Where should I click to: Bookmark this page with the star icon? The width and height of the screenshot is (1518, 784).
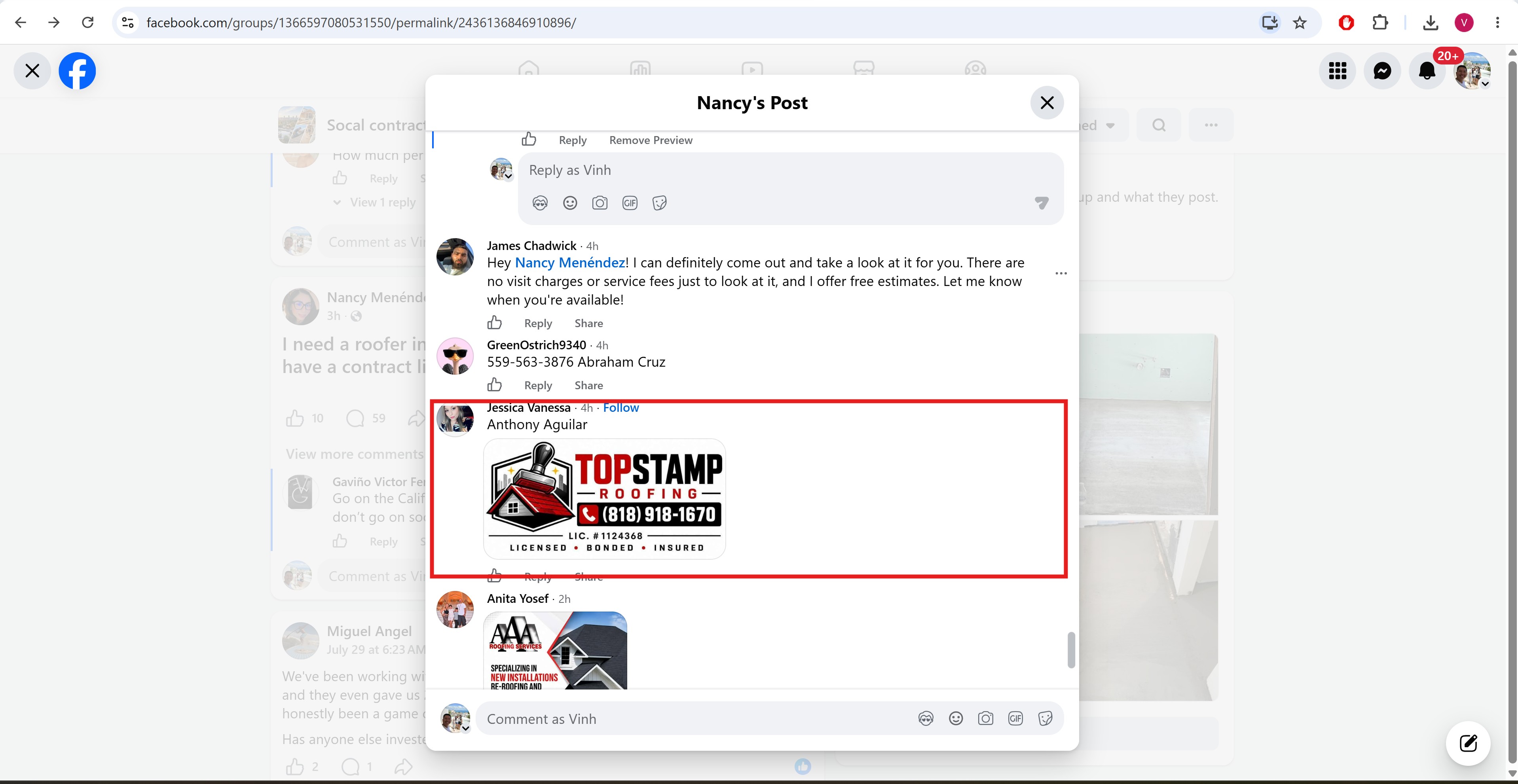pyautogui.click(x=1300, y=23)
